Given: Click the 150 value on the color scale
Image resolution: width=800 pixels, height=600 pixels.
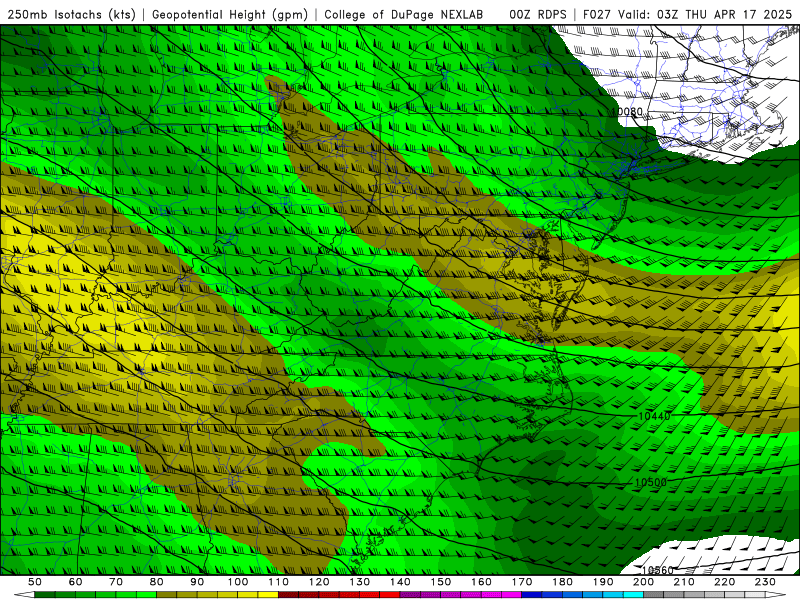Looking at the screenshot, I should [441, 582].
